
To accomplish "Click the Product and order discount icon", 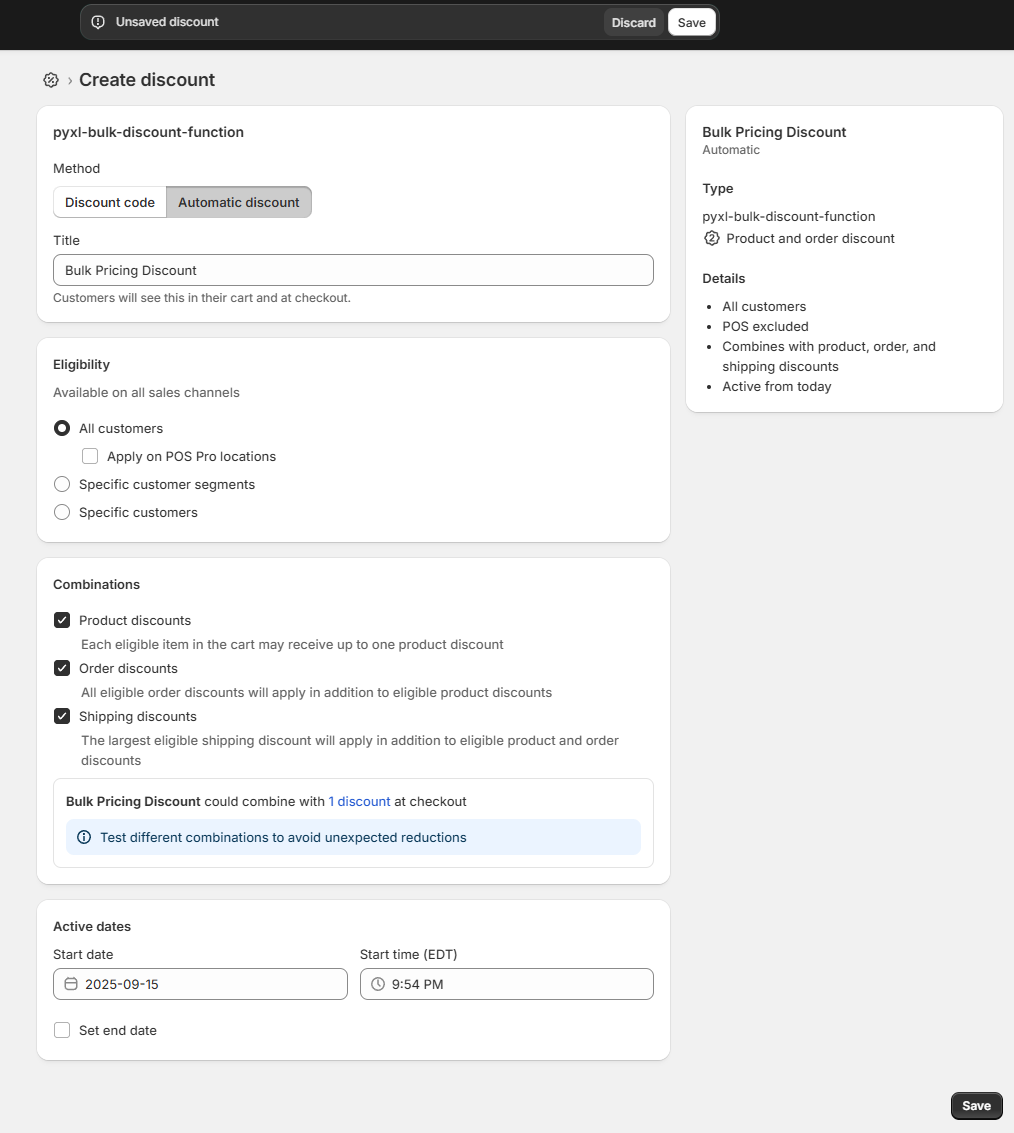I will (712, 238).
